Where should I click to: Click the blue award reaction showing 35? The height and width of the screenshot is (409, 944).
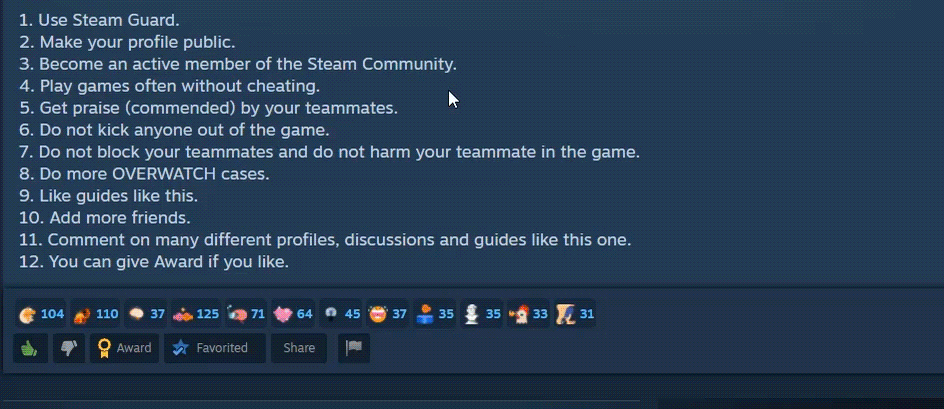pos(435,314)
